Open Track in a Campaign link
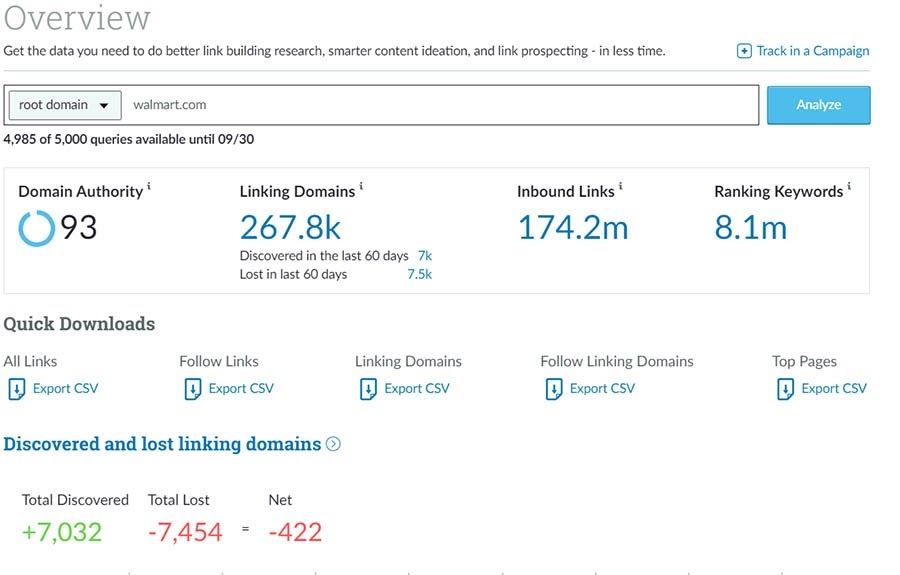Viewport: 900px width, 575px height. click(x=812, y=51)
